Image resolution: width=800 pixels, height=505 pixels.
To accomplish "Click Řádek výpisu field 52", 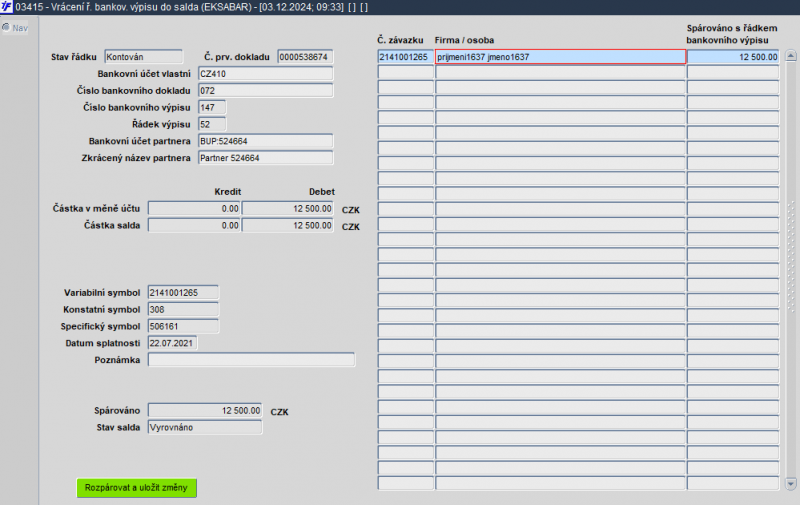I will (x=212, y=124).
